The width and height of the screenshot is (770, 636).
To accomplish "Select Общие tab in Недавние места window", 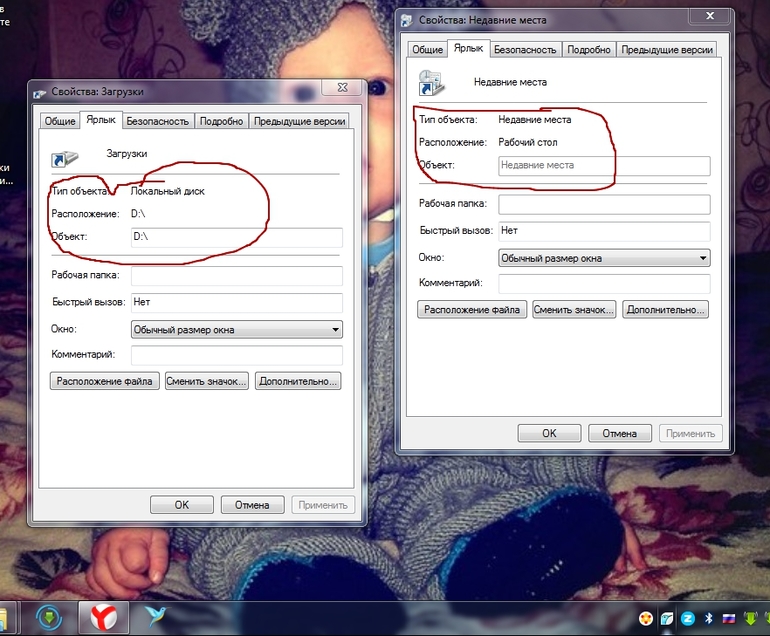I will [x=427, y=50].
